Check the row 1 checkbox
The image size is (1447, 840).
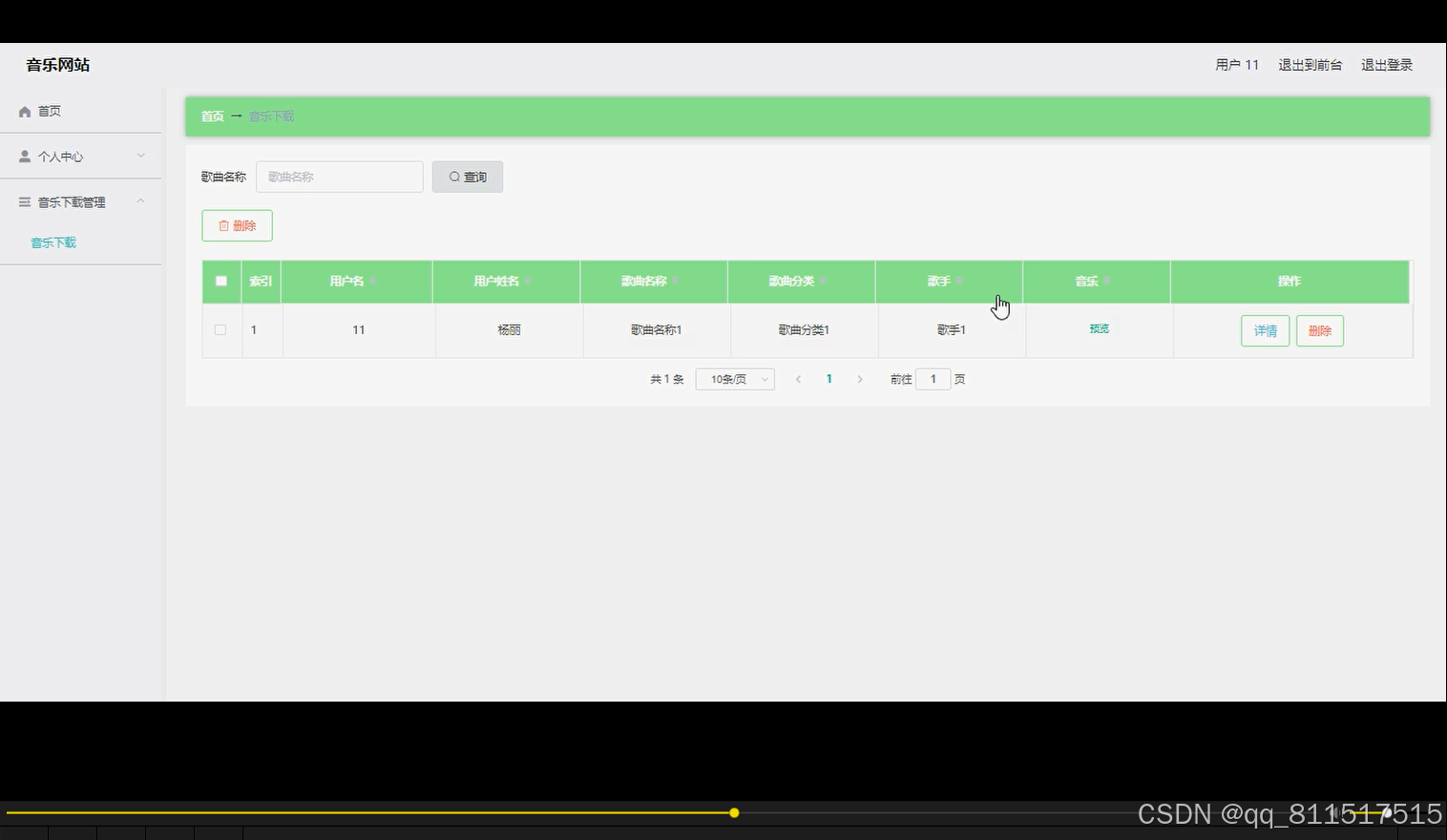pyautogui.click(x=220, y=330)
